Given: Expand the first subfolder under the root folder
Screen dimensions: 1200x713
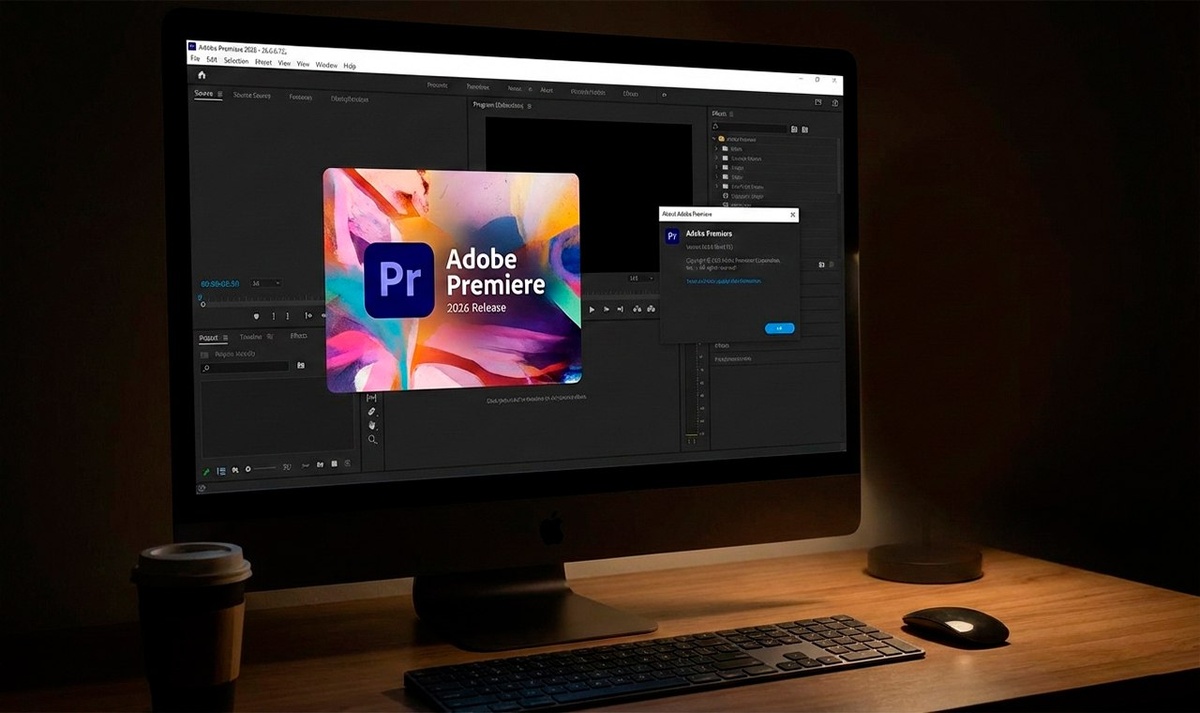Looking at the screenshot, I should [x=716, y=148].
